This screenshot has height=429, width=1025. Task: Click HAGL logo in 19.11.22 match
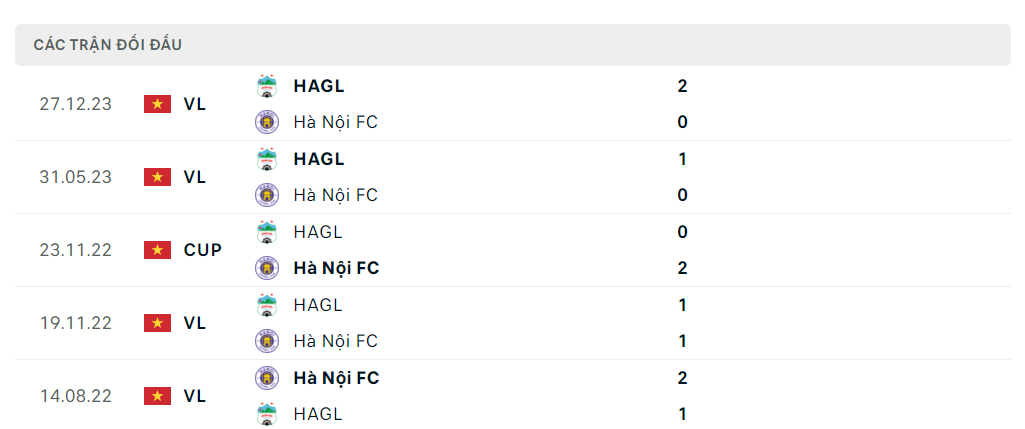[x=266, y=305]
